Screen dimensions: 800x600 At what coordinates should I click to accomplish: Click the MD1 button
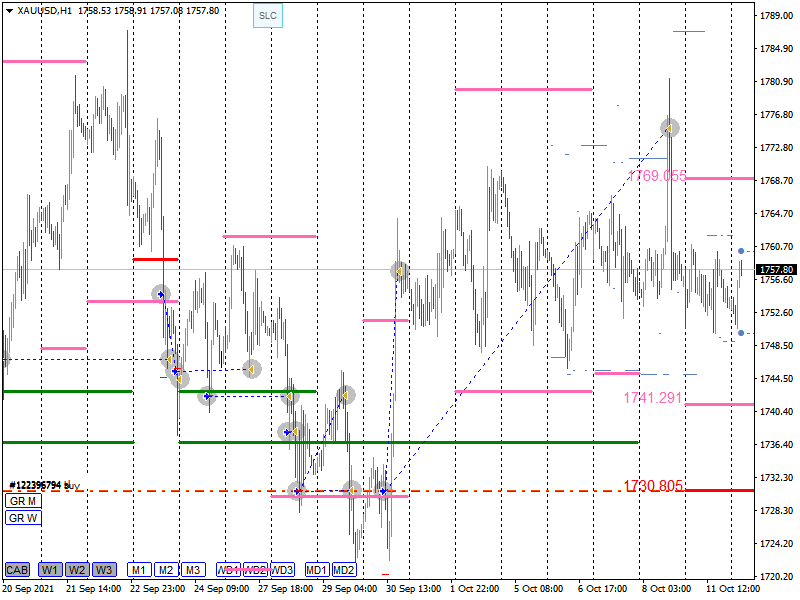pos(317,569)
